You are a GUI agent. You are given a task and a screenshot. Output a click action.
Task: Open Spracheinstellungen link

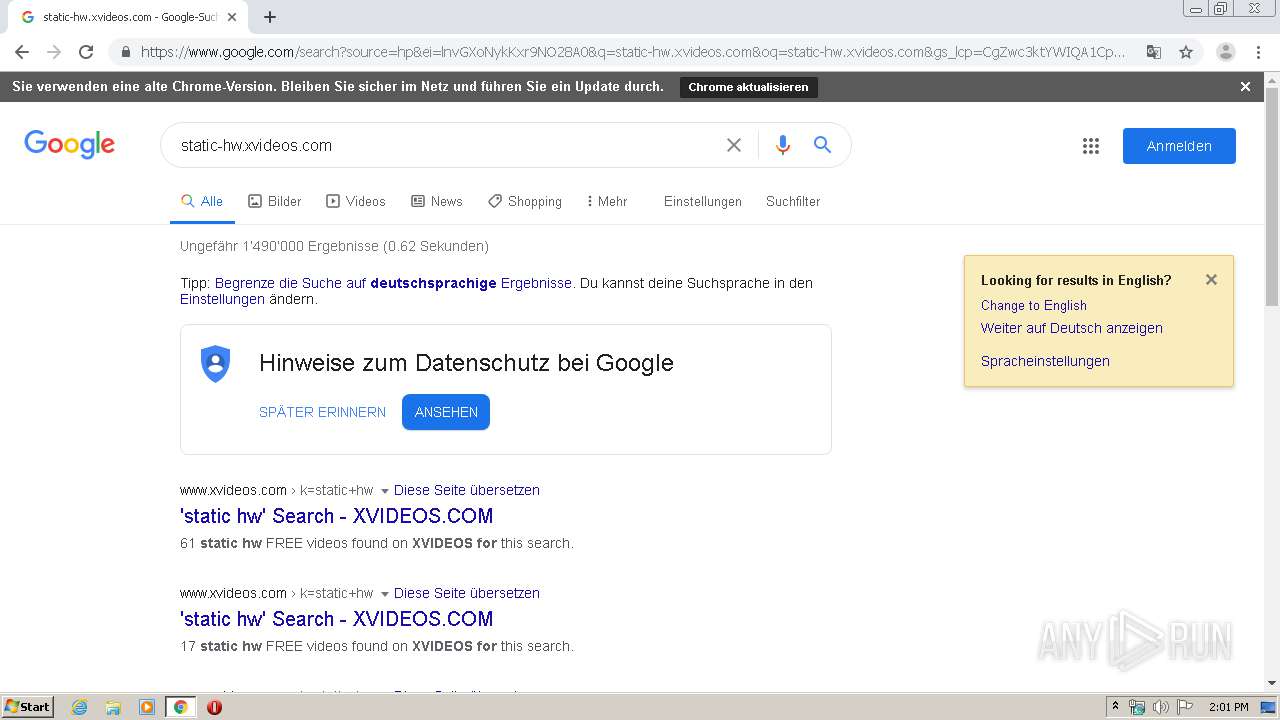(1045, 361)
